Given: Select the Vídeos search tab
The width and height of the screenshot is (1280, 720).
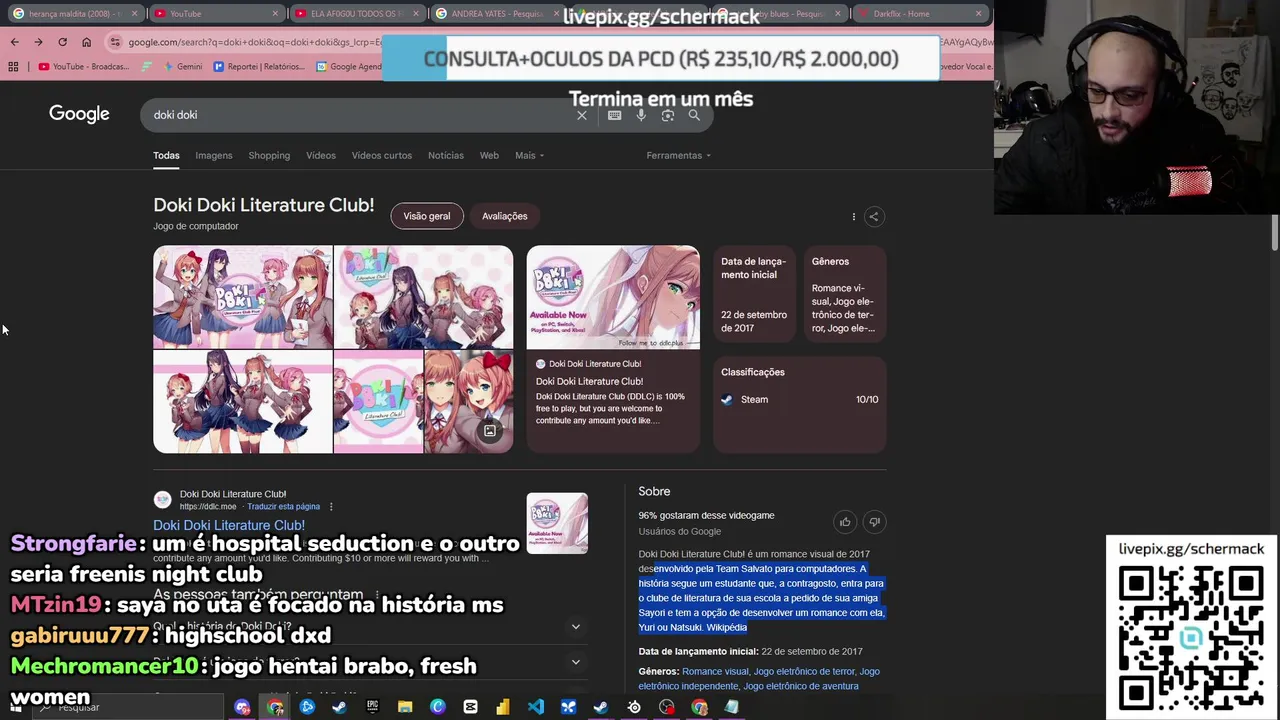Looking at the screenshot, I should click(321, 155).
